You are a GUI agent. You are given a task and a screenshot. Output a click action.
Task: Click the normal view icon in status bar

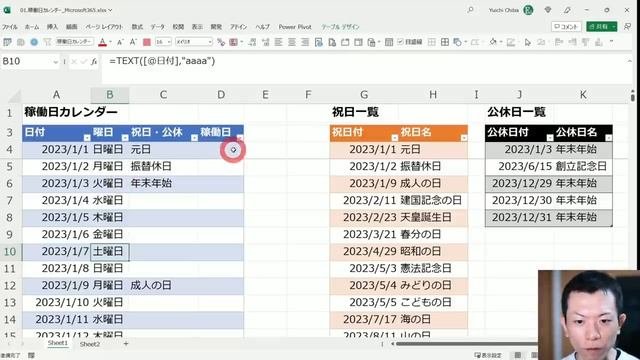(x=518, y=356)
